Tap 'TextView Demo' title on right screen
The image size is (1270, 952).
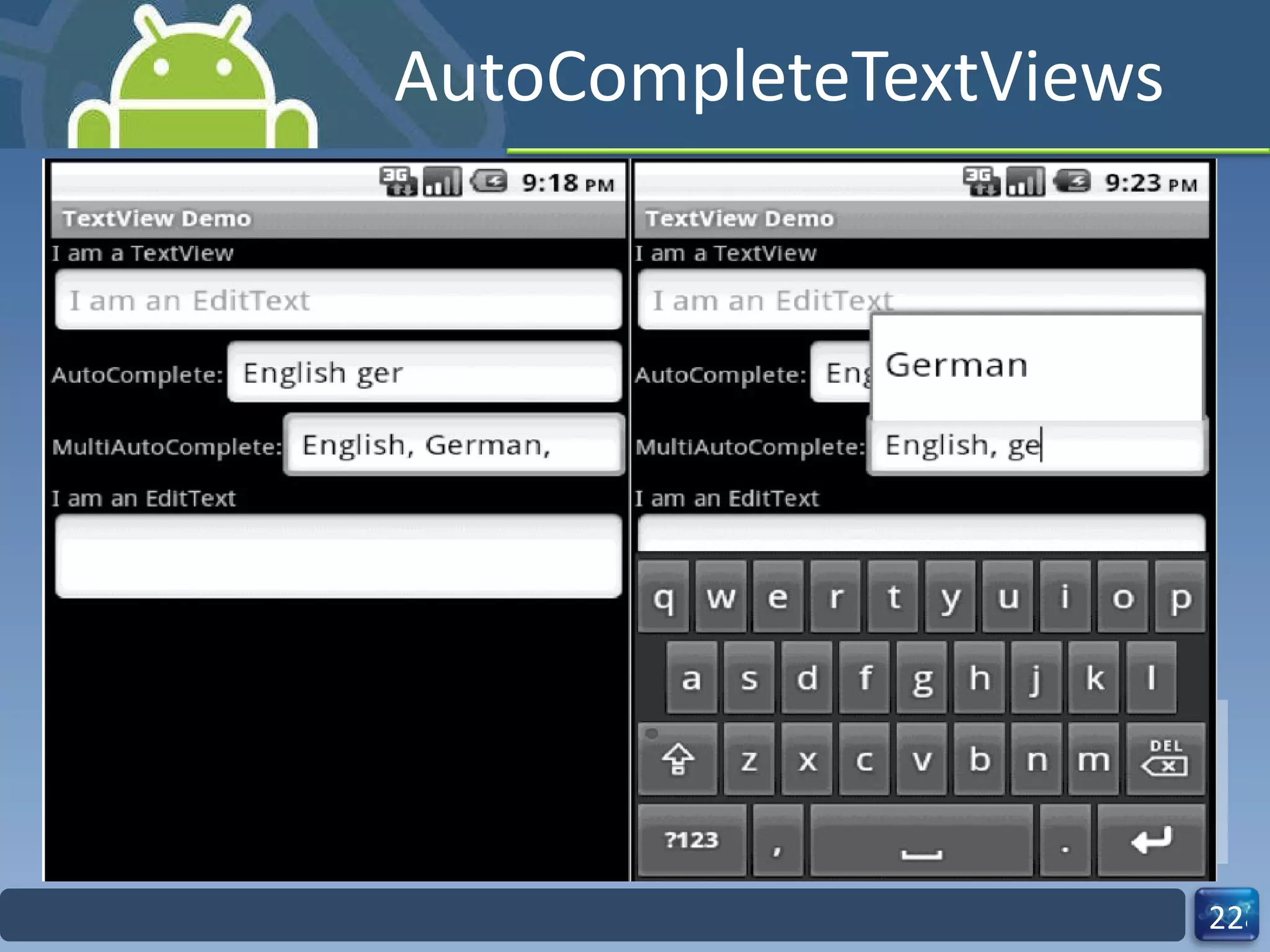[x=740, y=219]
